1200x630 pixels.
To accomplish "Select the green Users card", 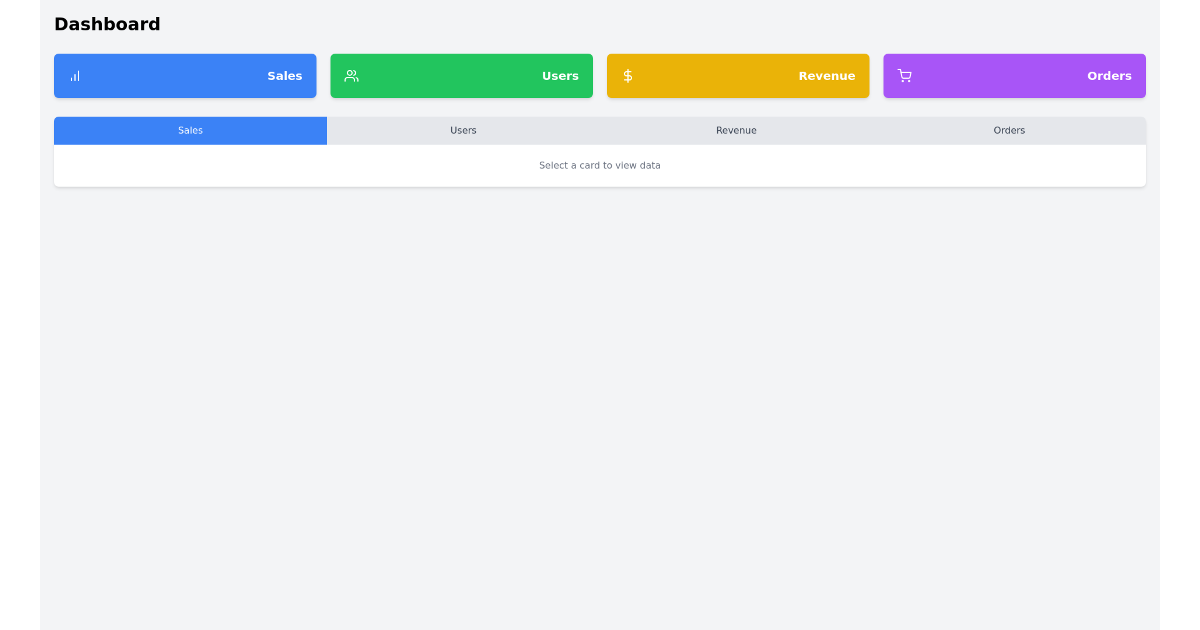I will point(461,75).
